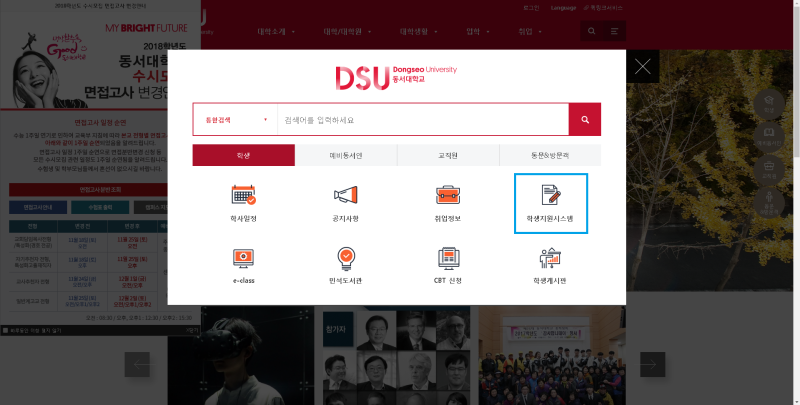This screenshot has height=405, width=800.
Task: Click the 동문&방문객 person side icon
Action: 769,202
